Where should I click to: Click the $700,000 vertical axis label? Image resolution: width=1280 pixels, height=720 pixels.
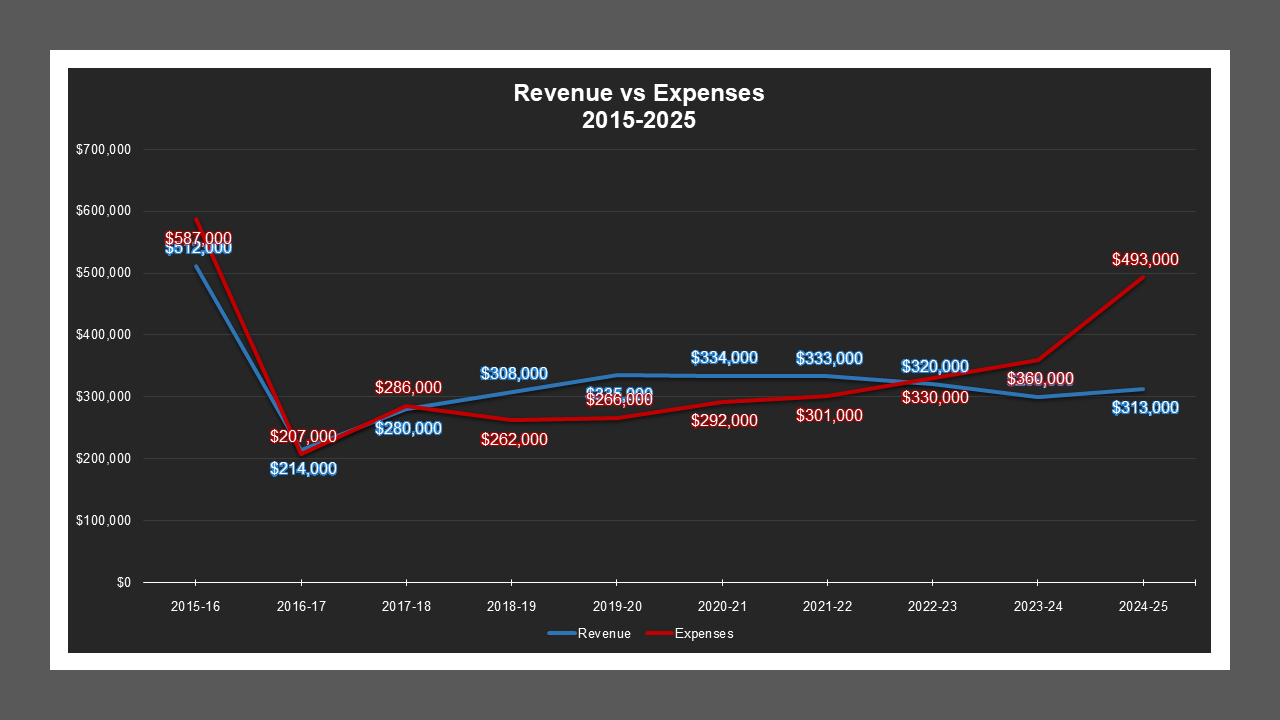pos(105,149)
